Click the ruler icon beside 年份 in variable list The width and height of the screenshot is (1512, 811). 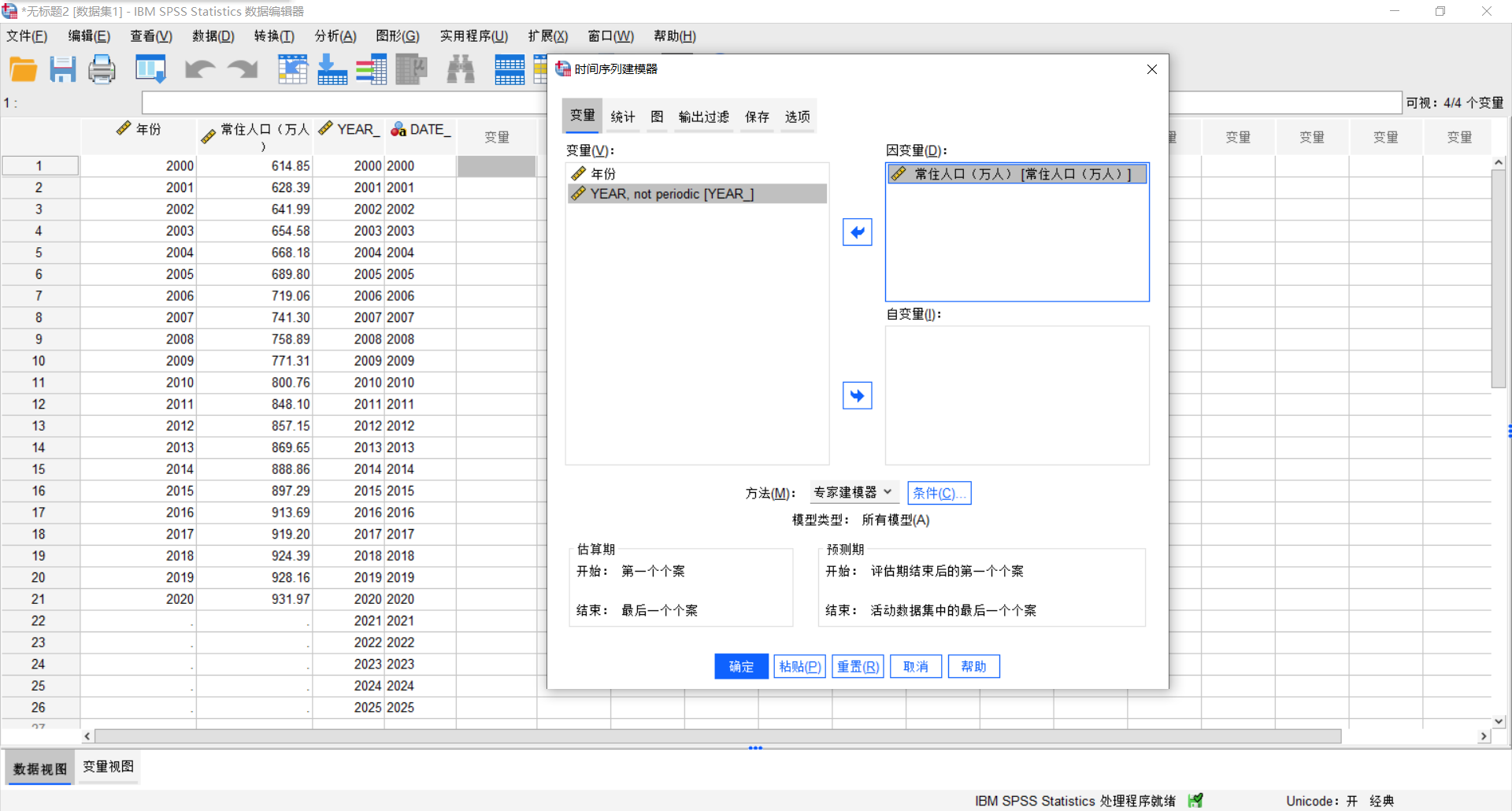[x=579, y=173]
